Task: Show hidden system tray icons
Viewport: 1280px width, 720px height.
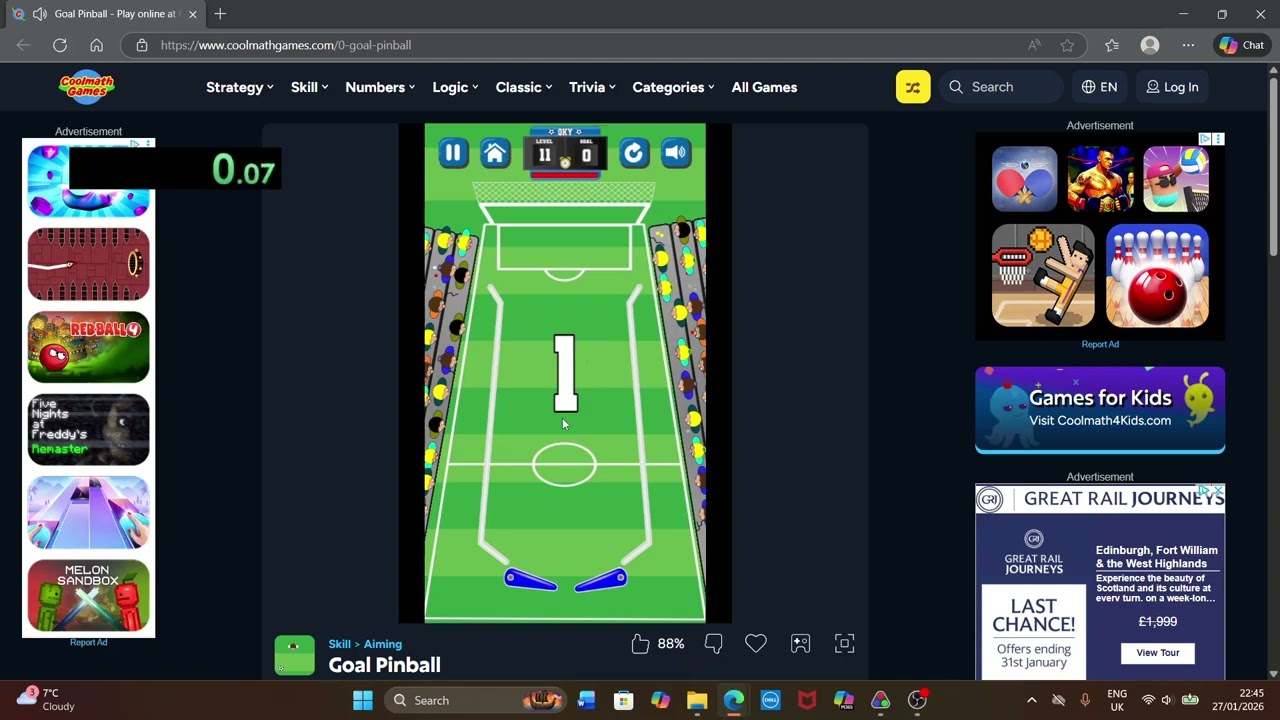Action: tap(1032, 700)
